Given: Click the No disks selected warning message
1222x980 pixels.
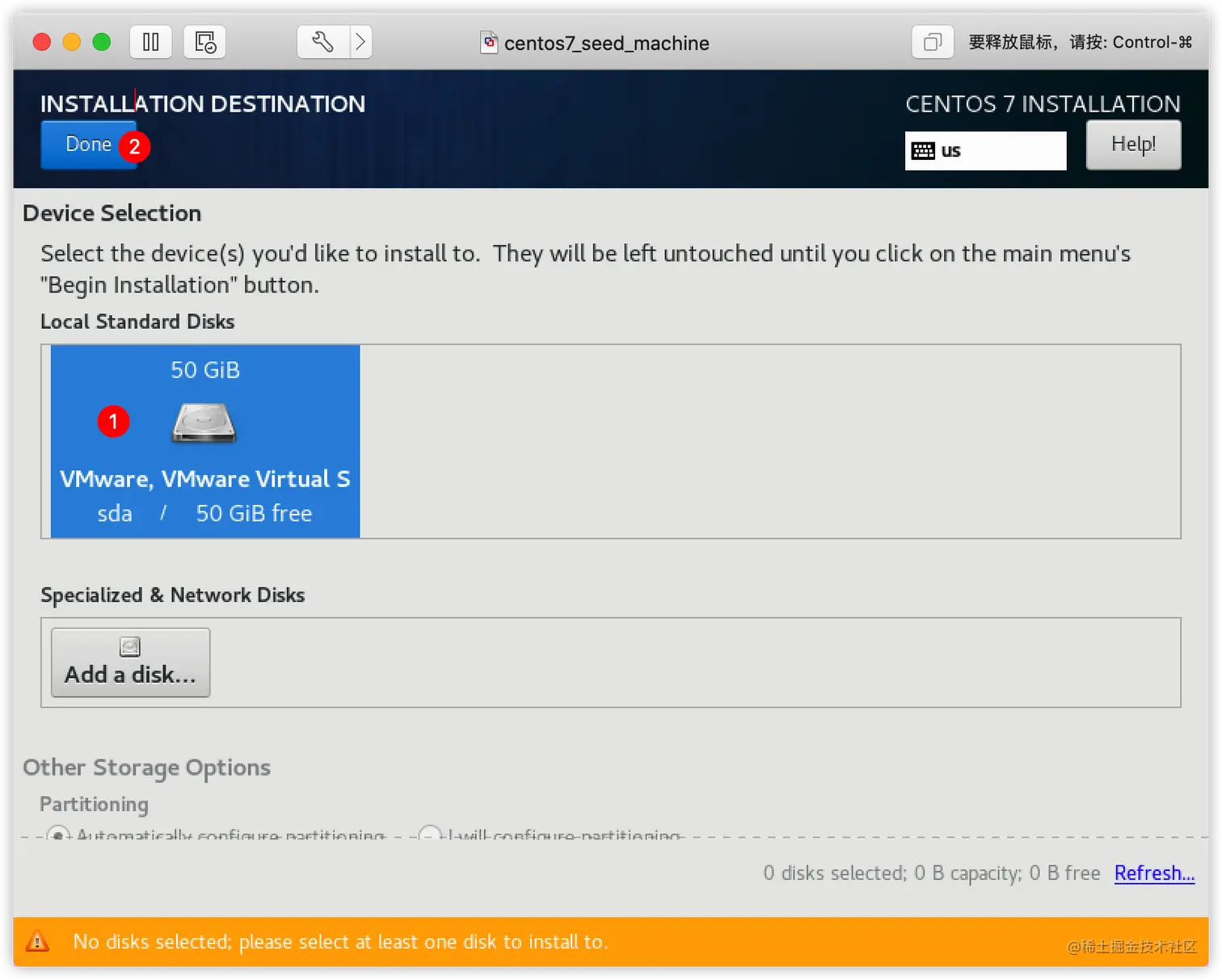Looking at the screenshot, I should pos(340,942).
